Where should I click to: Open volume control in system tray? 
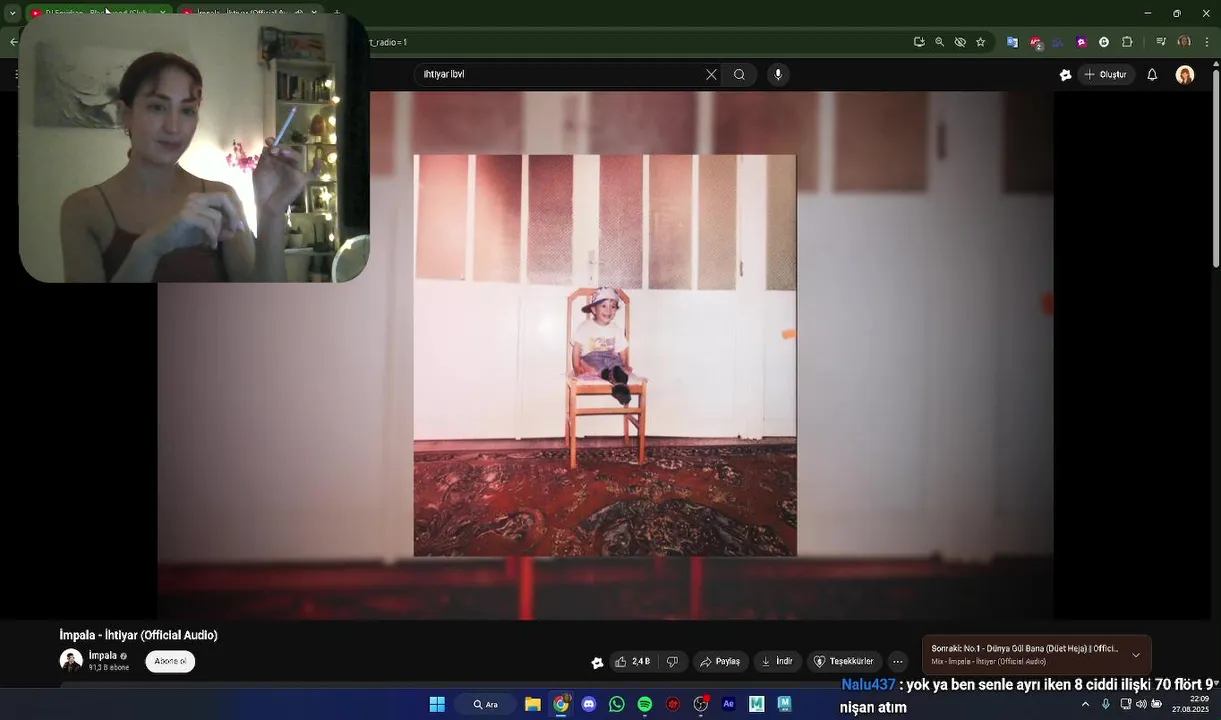pos(1141,704)
